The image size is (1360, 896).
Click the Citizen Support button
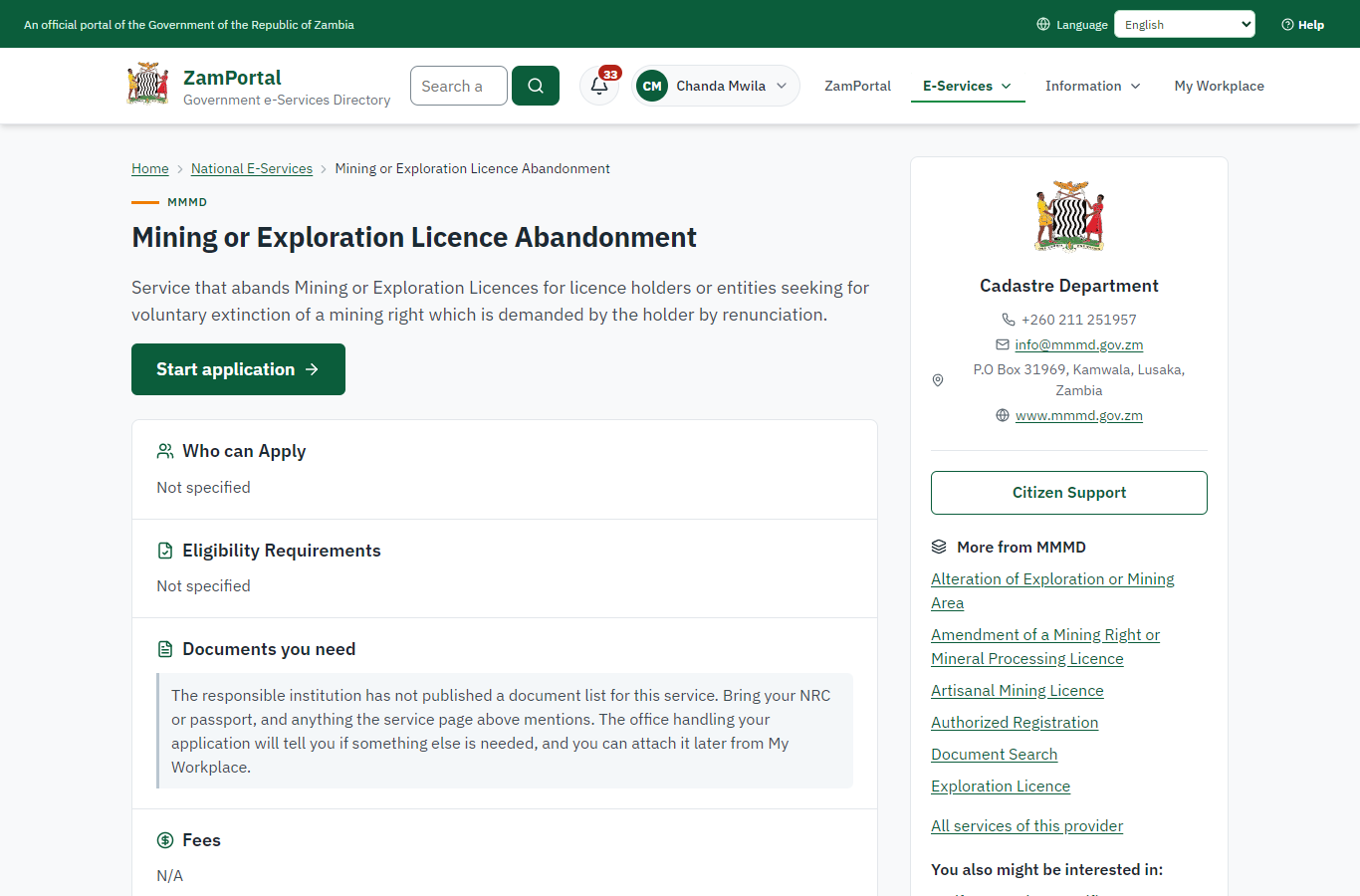[1069, 493]
